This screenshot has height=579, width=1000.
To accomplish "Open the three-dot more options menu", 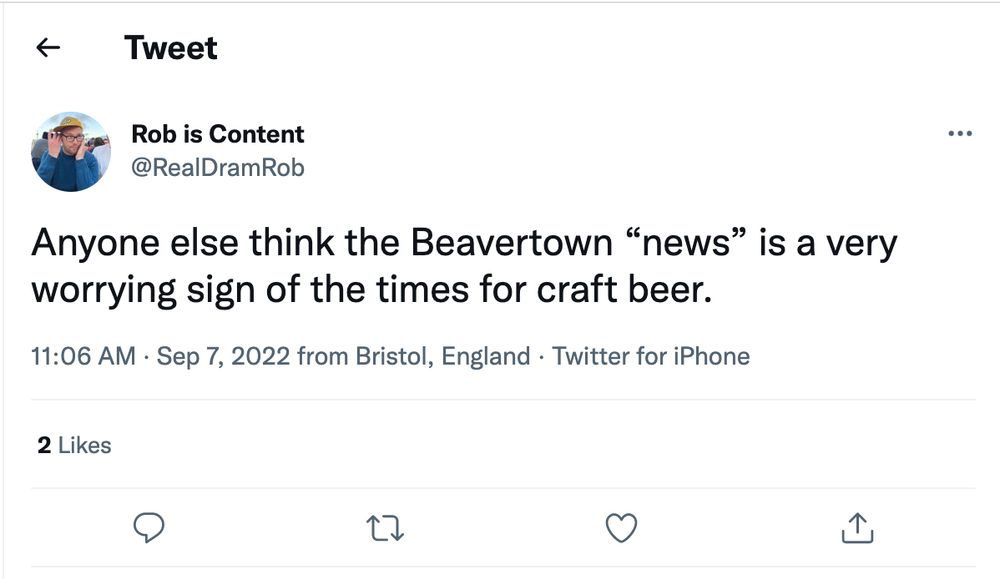I will pos(959,134).
